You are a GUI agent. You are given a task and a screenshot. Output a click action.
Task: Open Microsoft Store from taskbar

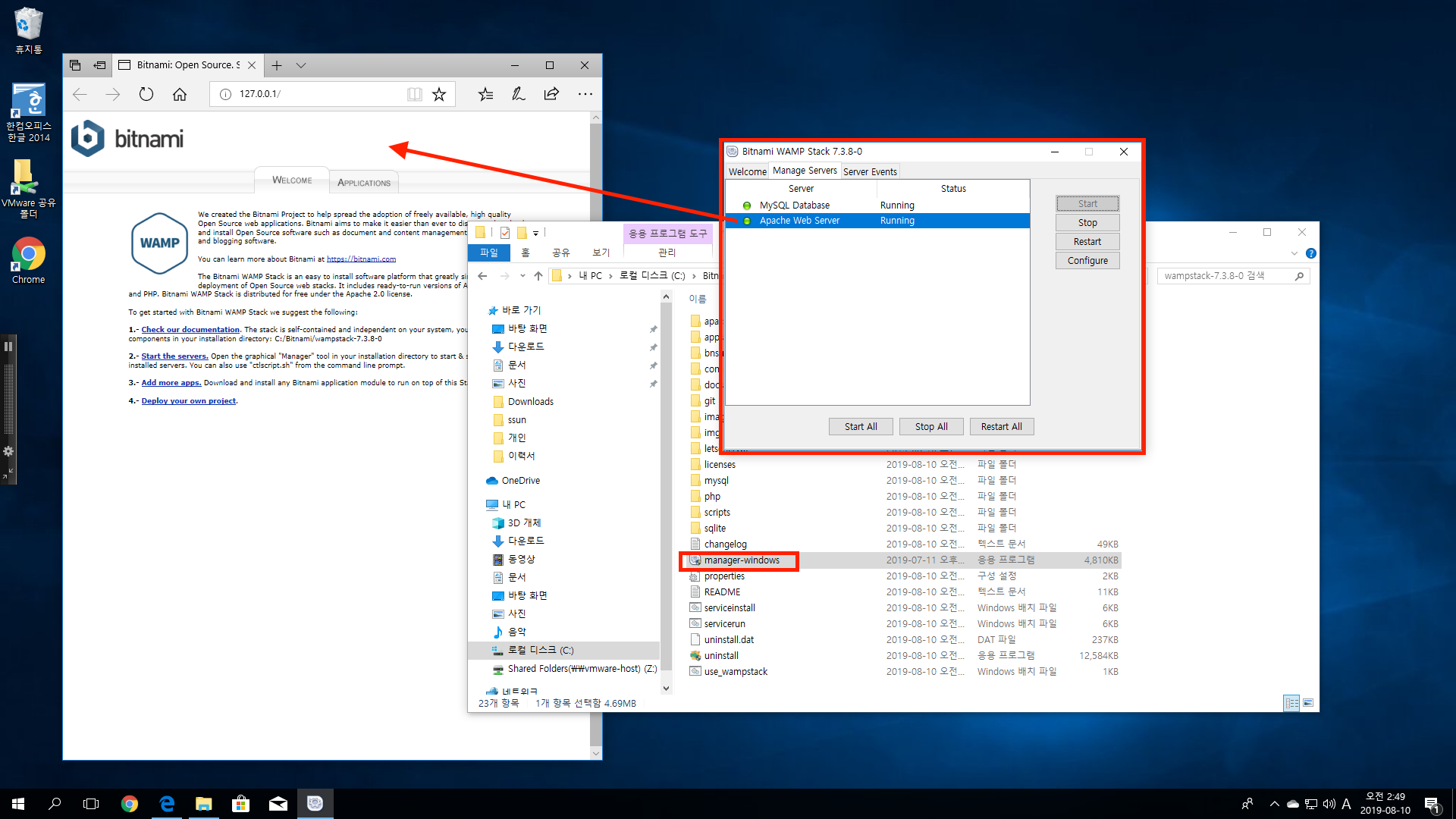240,804
